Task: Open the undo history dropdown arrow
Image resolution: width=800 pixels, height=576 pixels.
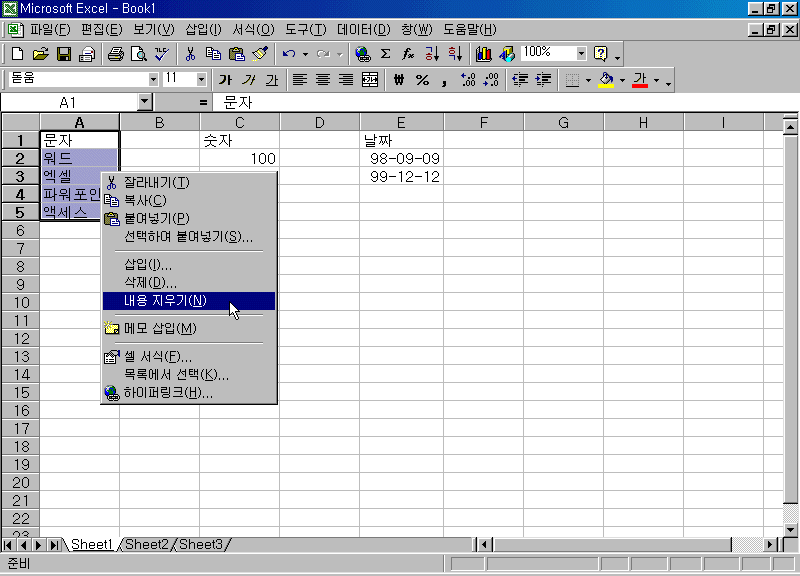Action: (x=305, y=54)
